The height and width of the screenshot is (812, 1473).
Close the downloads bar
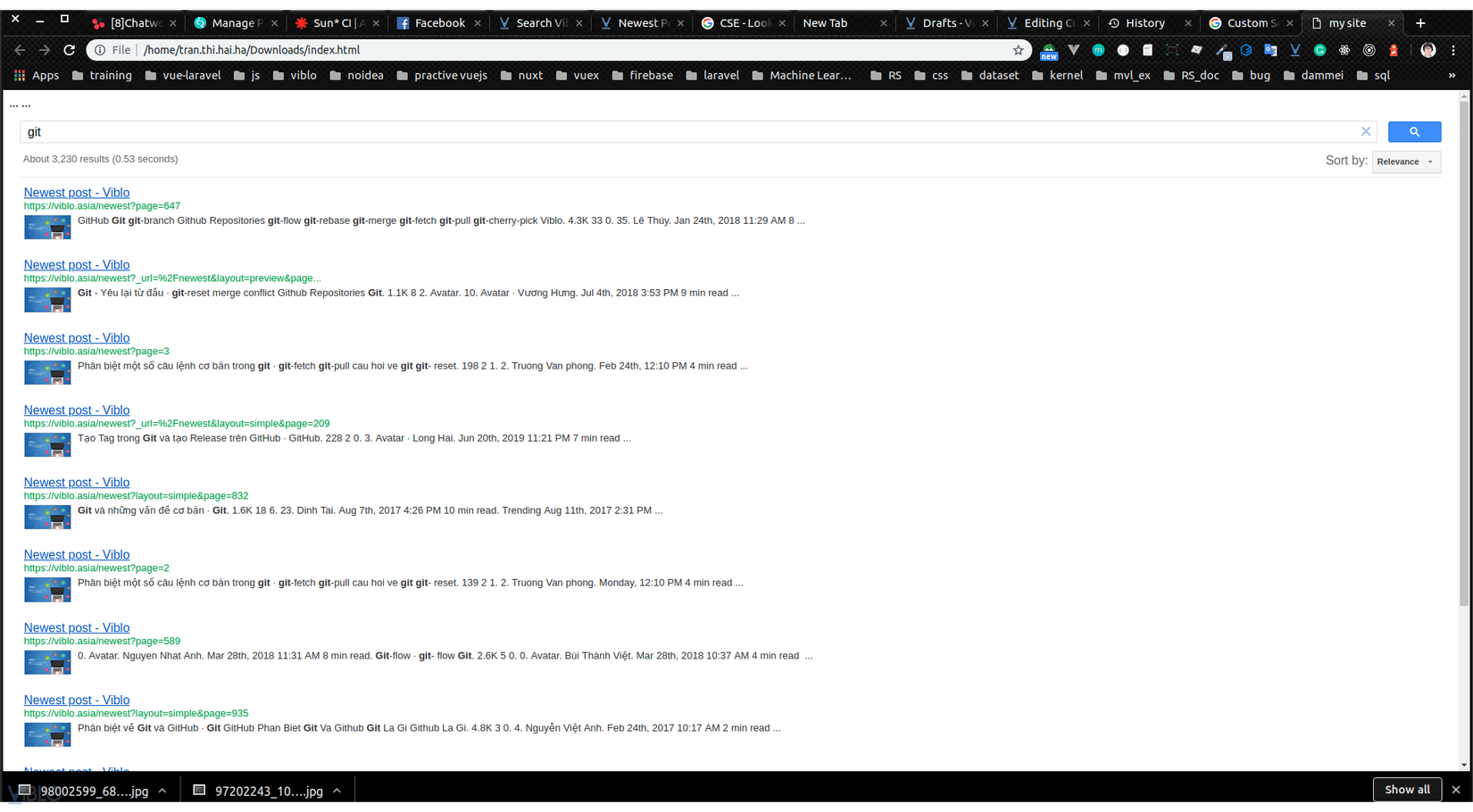[1456, 790]
